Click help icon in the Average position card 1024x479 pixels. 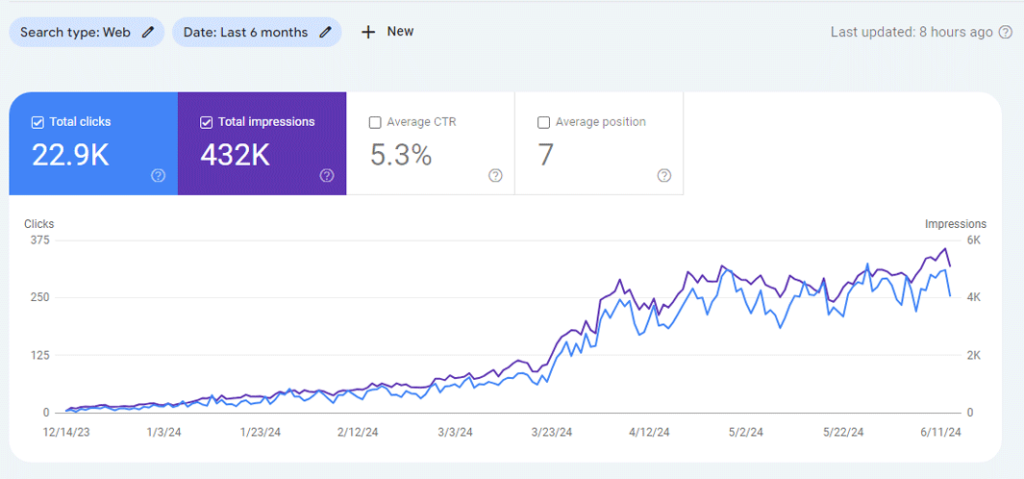point(664,175)
